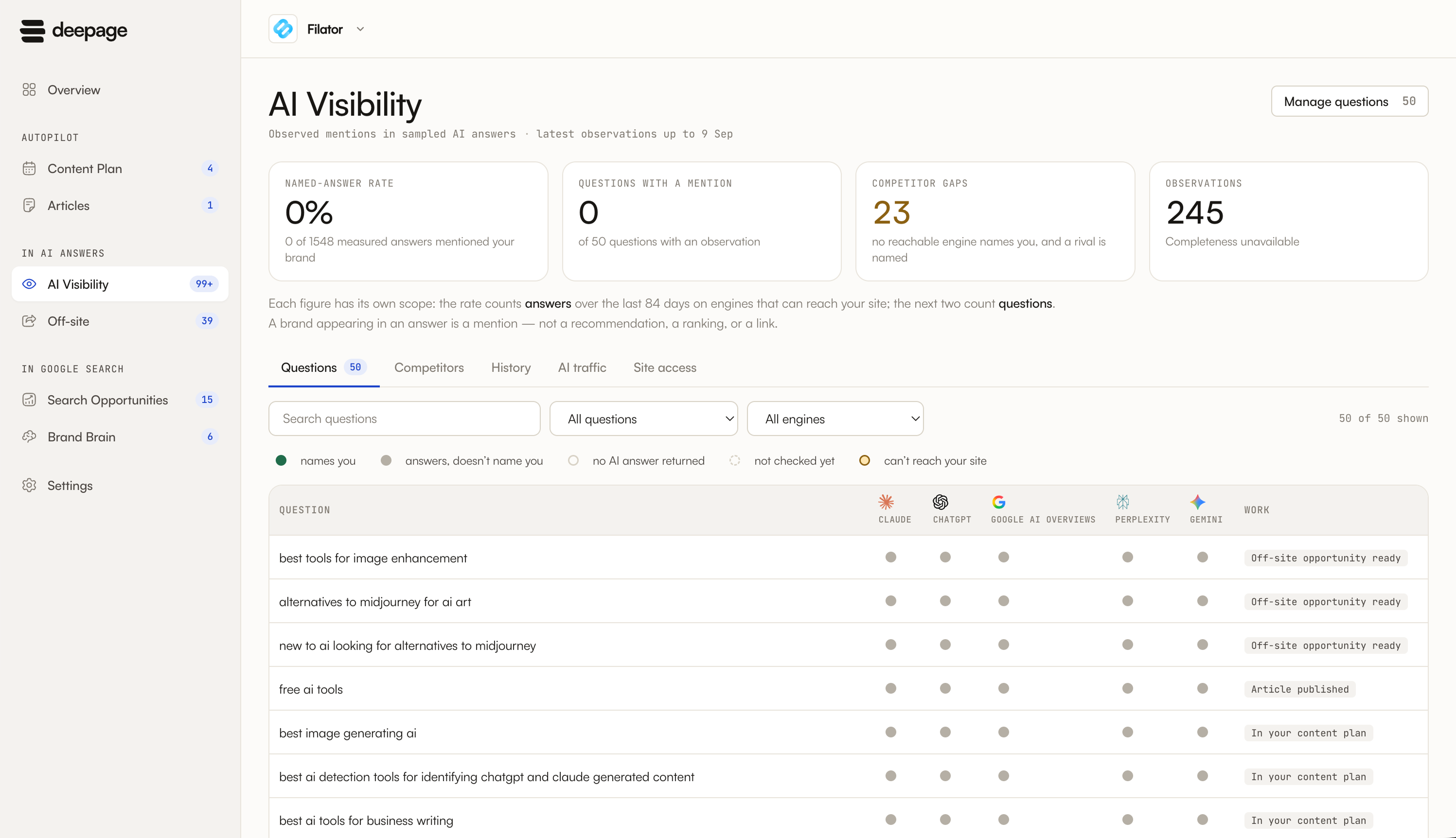Click the Competitor Gaps card
The height and width of the screenshot is (838, 1456).
click(x=995, y=221)
